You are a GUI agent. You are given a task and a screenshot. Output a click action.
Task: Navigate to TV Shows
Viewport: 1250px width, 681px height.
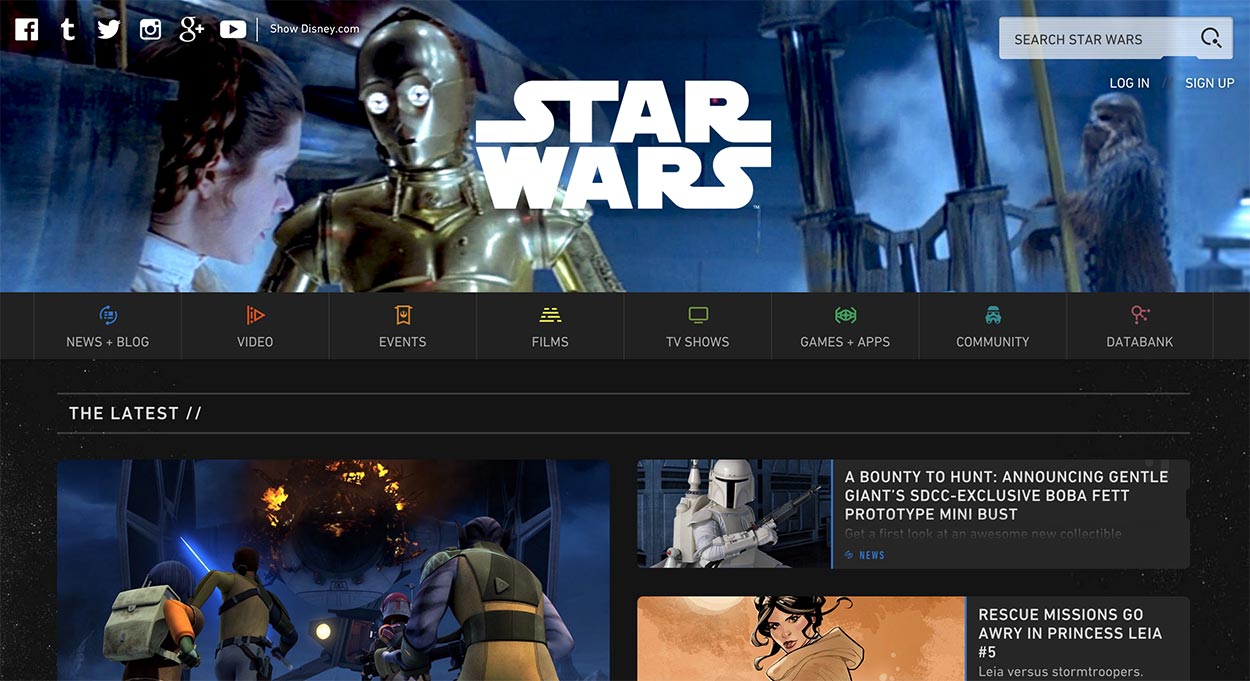[698, 326]
